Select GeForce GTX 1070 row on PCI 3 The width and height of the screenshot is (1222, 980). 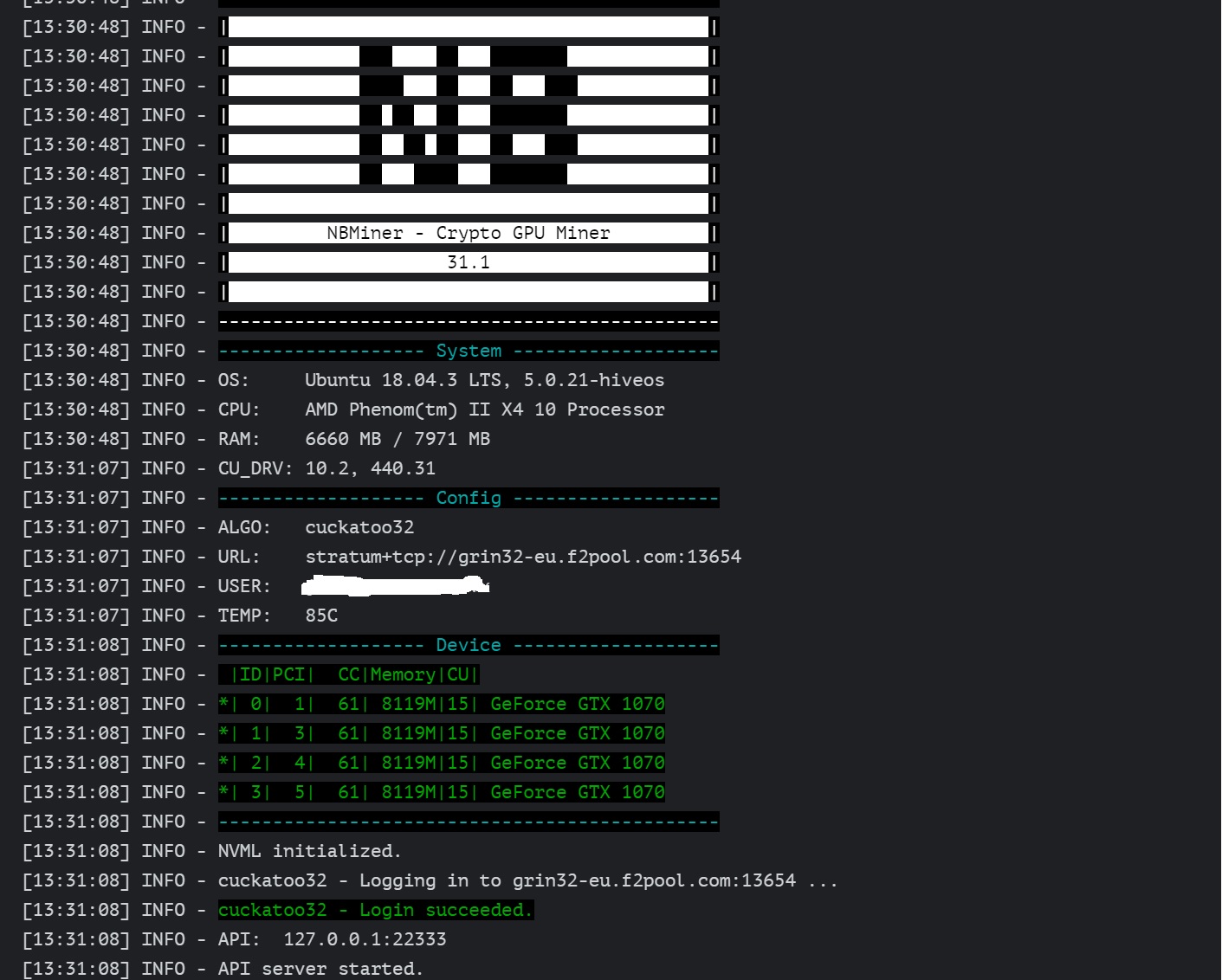[442, 733]
